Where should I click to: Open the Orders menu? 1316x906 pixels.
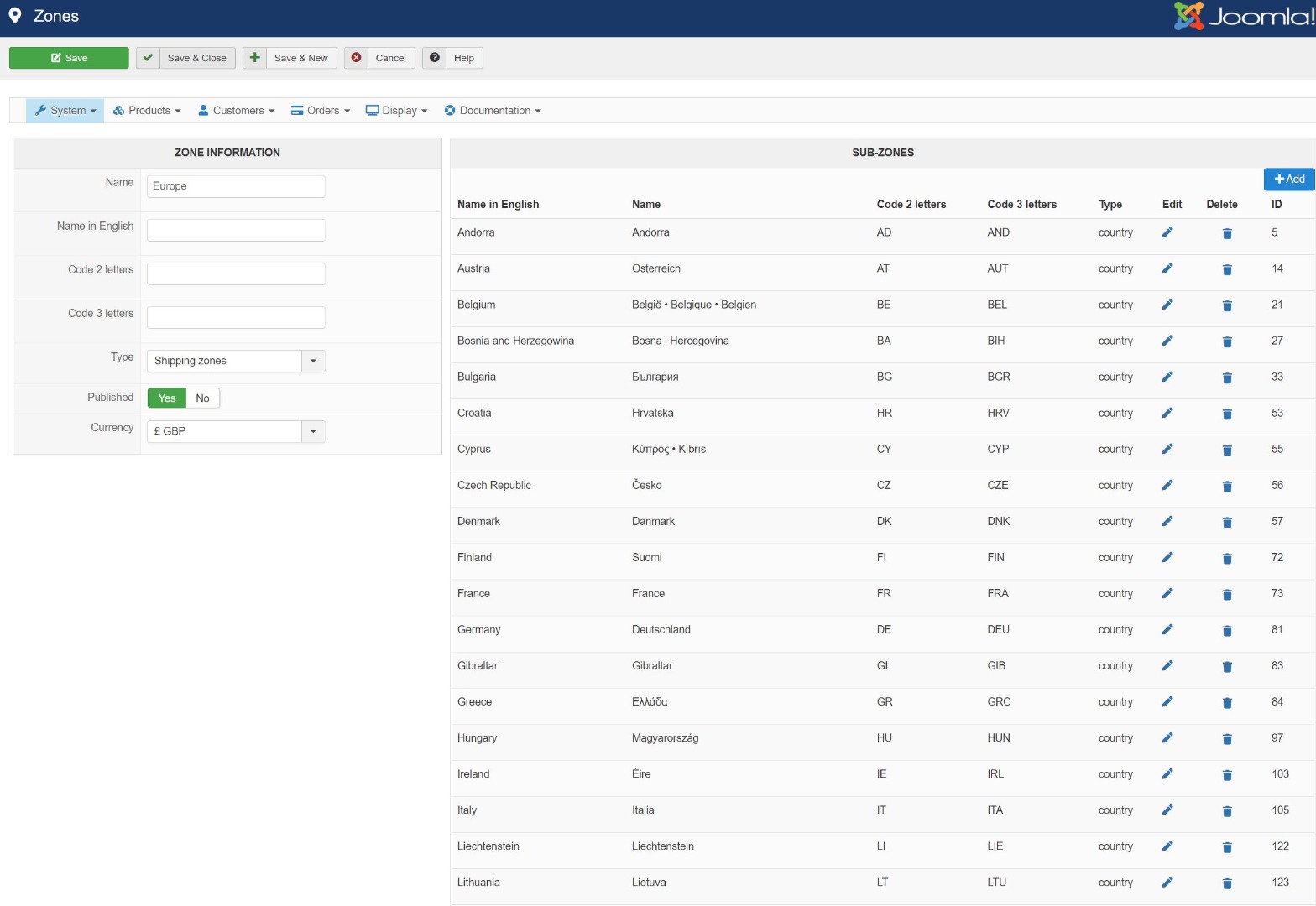pyautogui.click(x=321, y=111)
